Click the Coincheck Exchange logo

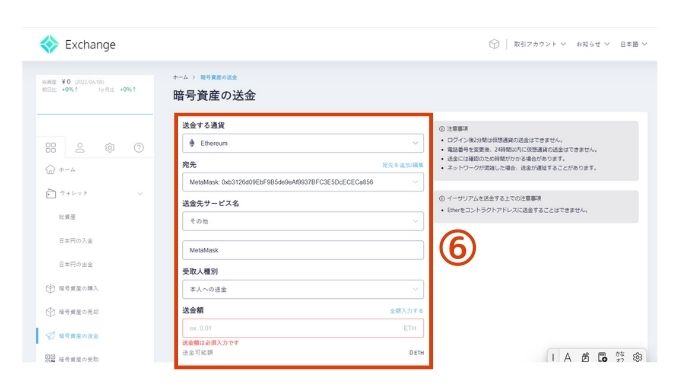[x=78, y=44]
